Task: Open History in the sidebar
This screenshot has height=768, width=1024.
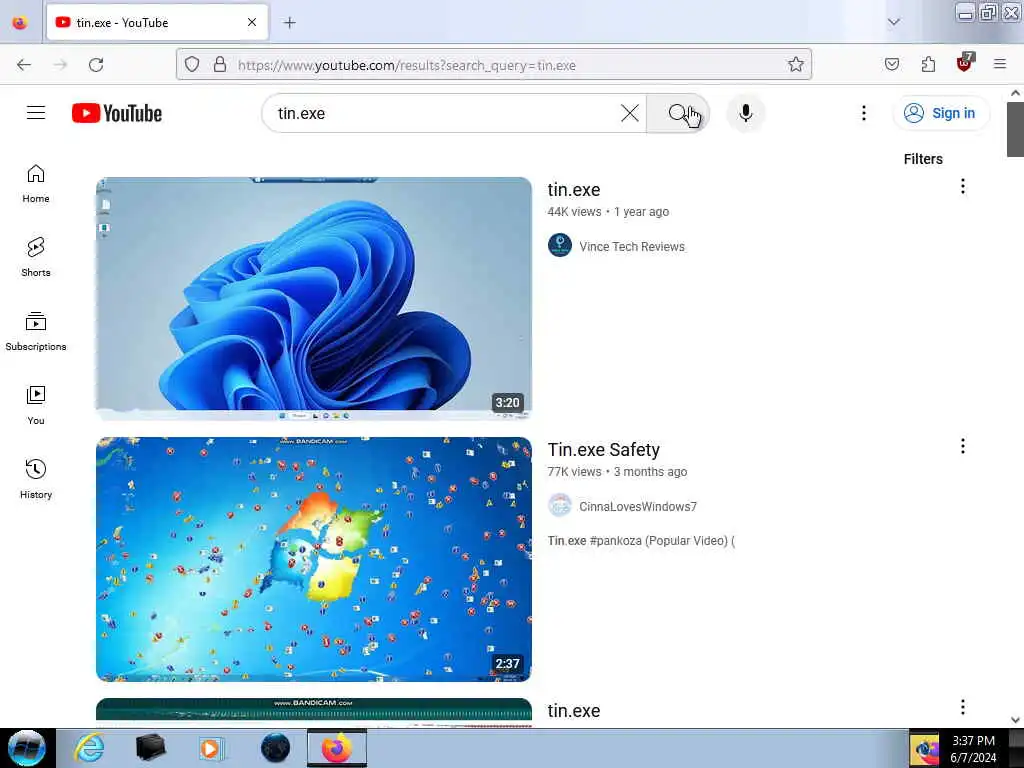Action: pos(36,479)
